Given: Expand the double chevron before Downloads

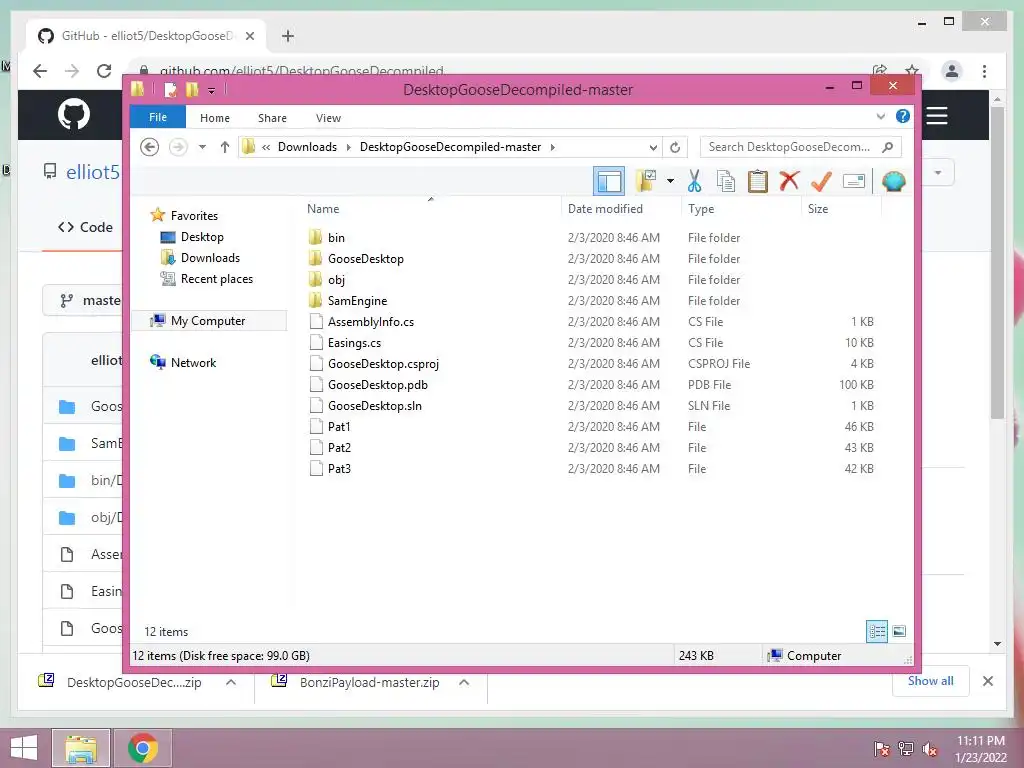Looking at the screenshot, I should point(266,147).
